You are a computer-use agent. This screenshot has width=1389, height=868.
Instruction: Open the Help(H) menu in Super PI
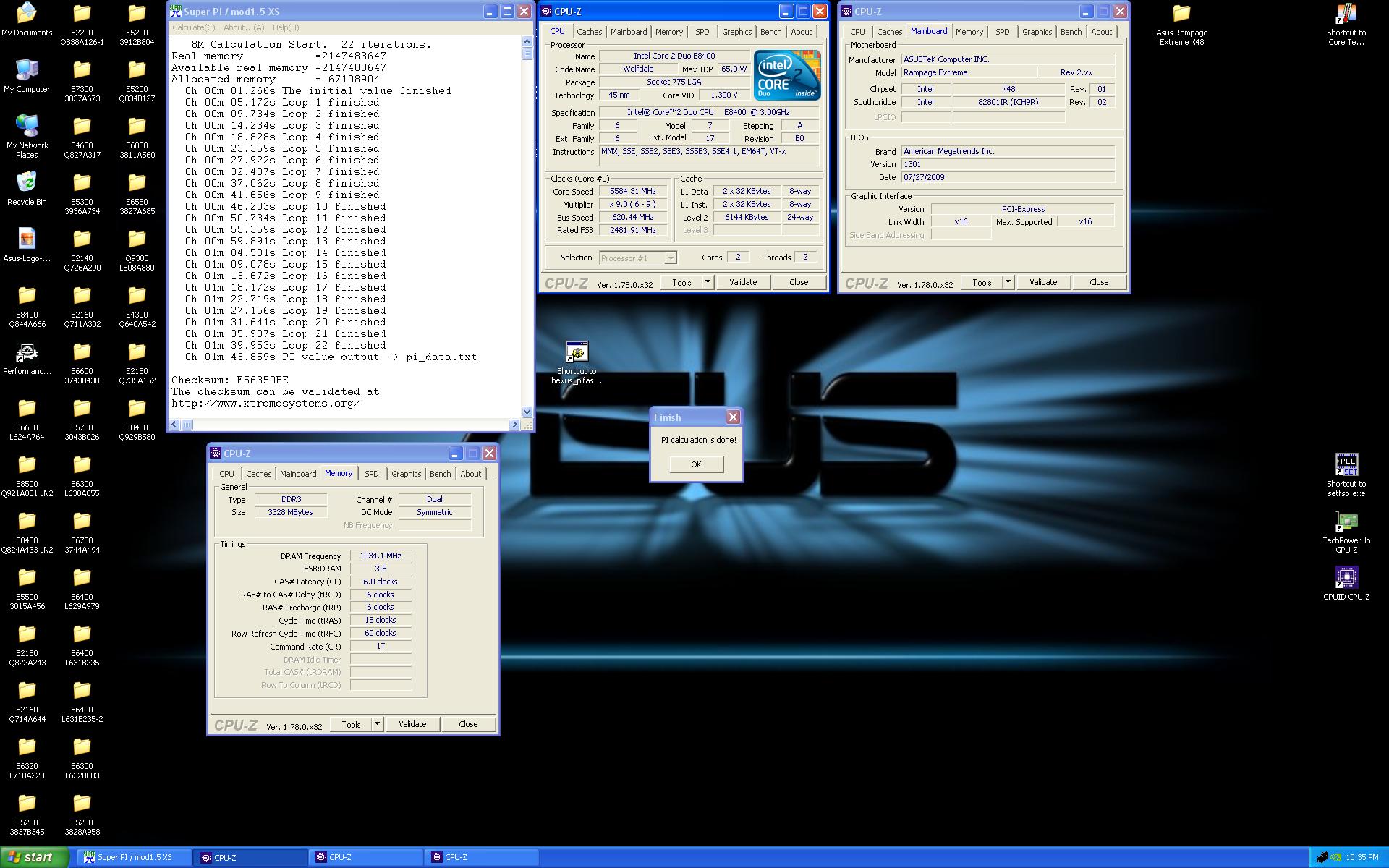286,27
